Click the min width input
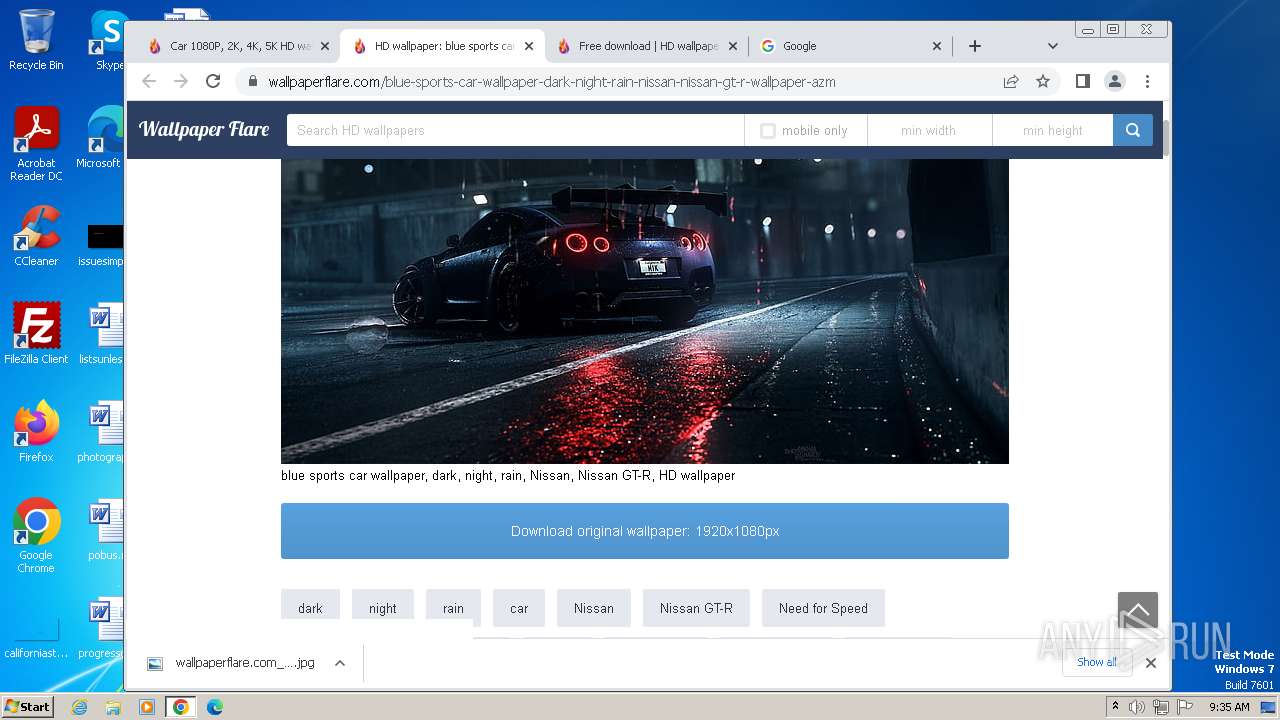 click(x=929, y=130)
